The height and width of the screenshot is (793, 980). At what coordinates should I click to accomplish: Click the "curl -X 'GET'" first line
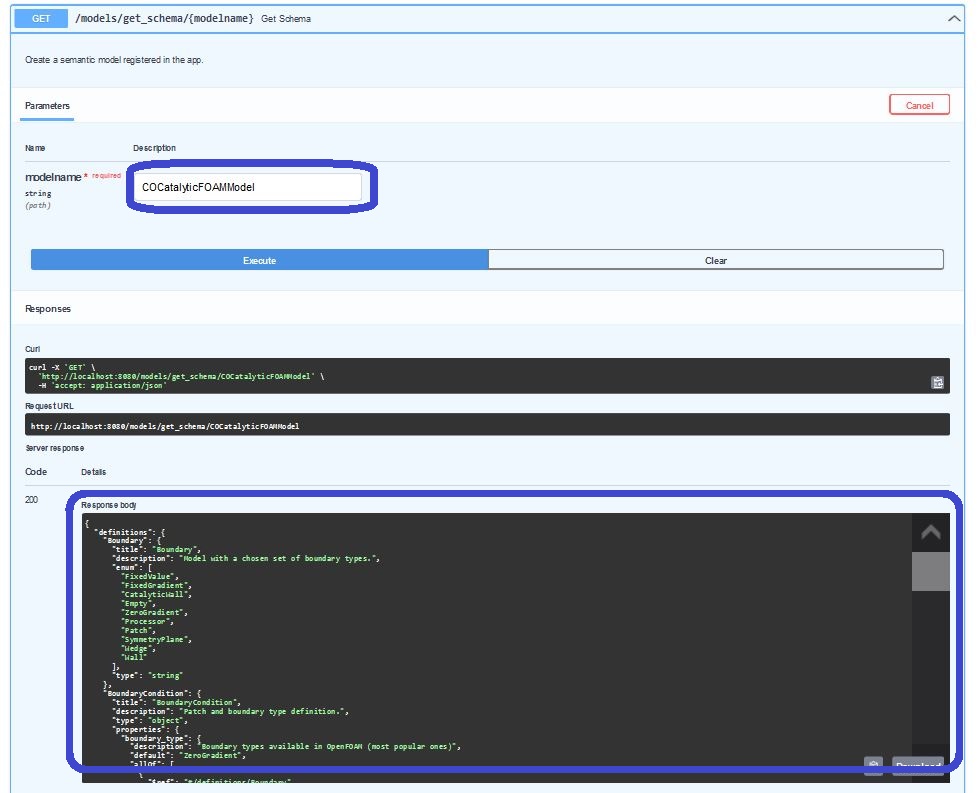pos(62,367)
